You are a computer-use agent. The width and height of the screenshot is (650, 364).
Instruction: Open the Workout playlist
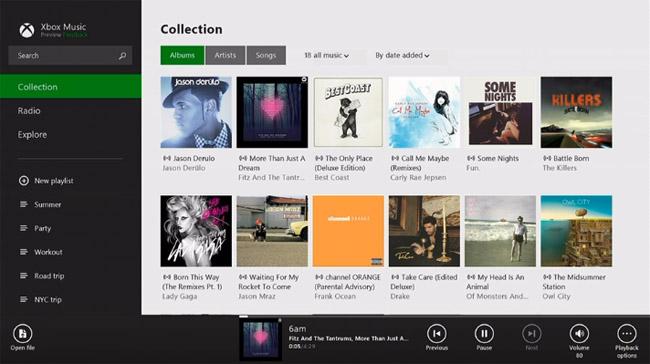tap(48, 252)
